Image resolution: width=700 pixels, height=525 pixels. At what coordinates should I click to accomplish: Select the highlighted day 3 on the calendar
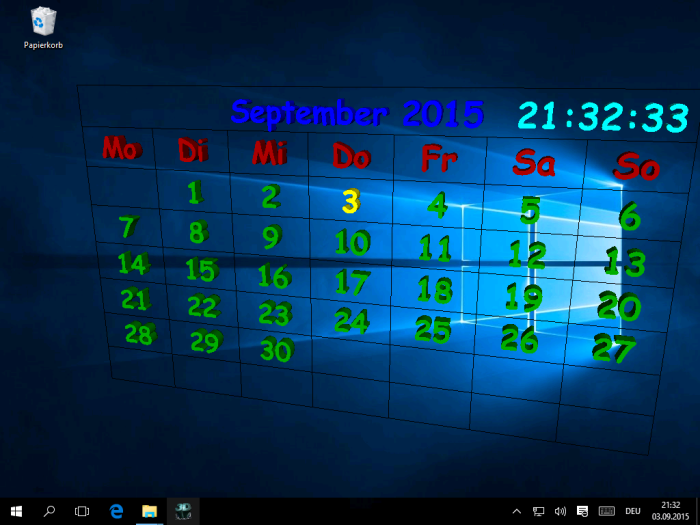pyautogui.click(x=350, y=202)
